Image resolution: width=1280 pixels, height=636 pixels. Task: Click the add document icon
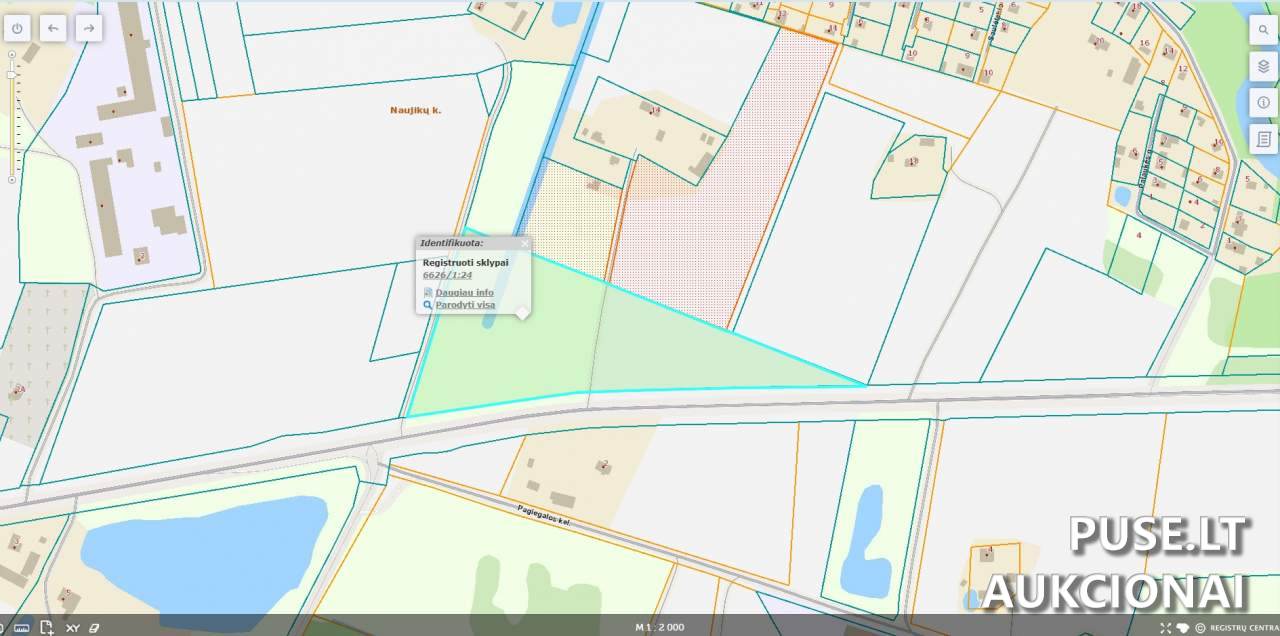point(47,628)
